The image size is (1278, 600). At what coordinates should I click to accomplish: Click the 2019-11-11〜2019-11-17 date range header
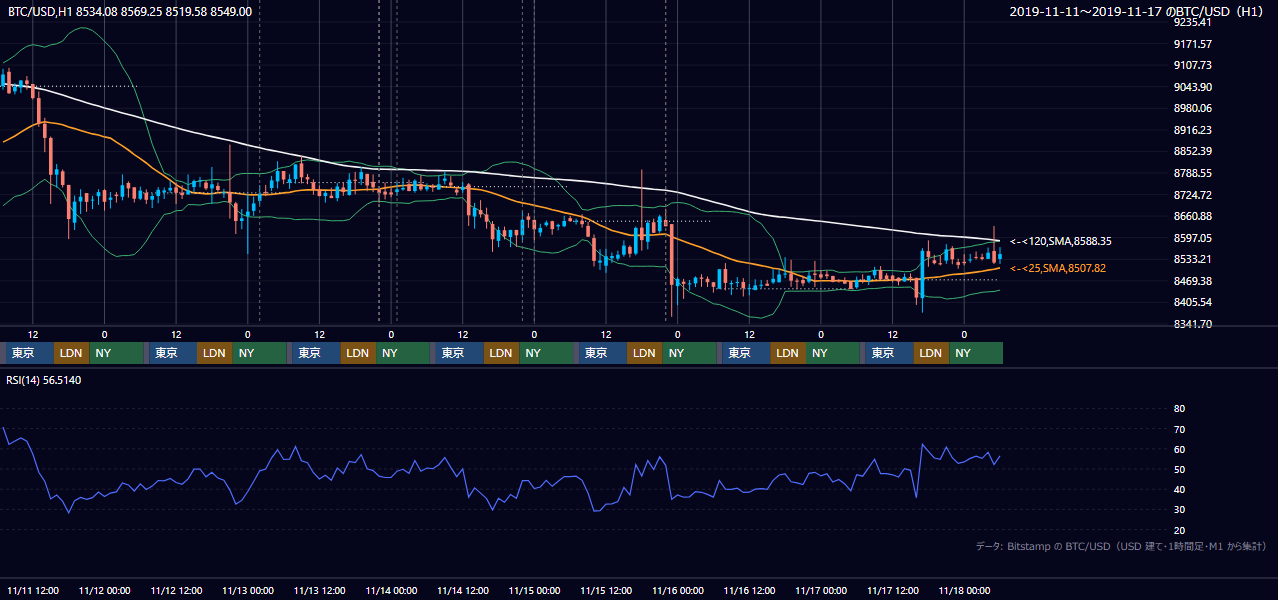pos(1138,12)
